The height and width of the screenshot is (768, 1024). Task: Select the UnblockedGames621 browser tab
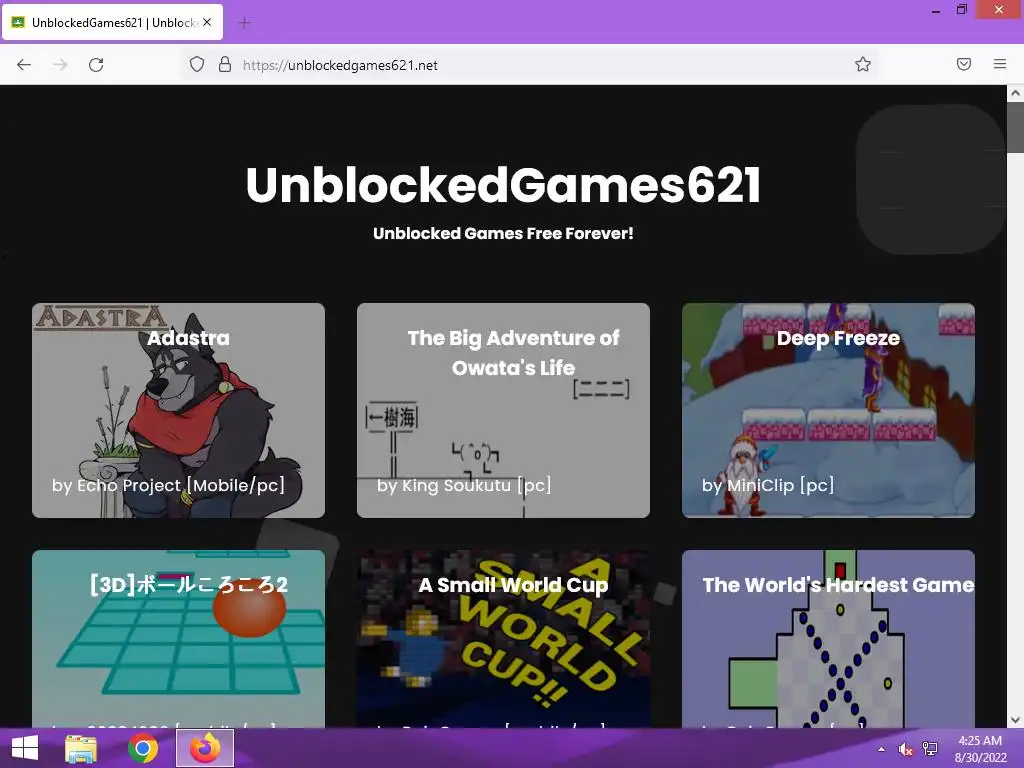click(113, 22)
